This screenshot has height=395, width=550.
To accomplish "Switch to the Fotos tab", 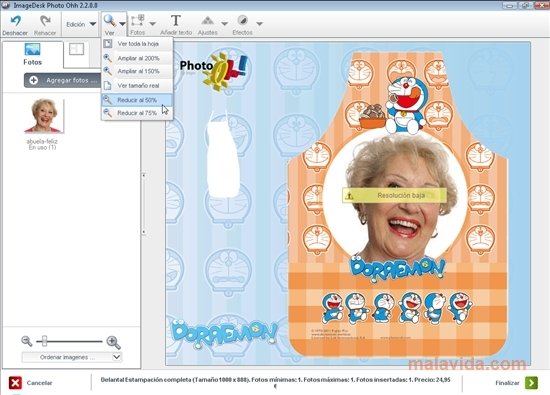I will pos(33,54).
